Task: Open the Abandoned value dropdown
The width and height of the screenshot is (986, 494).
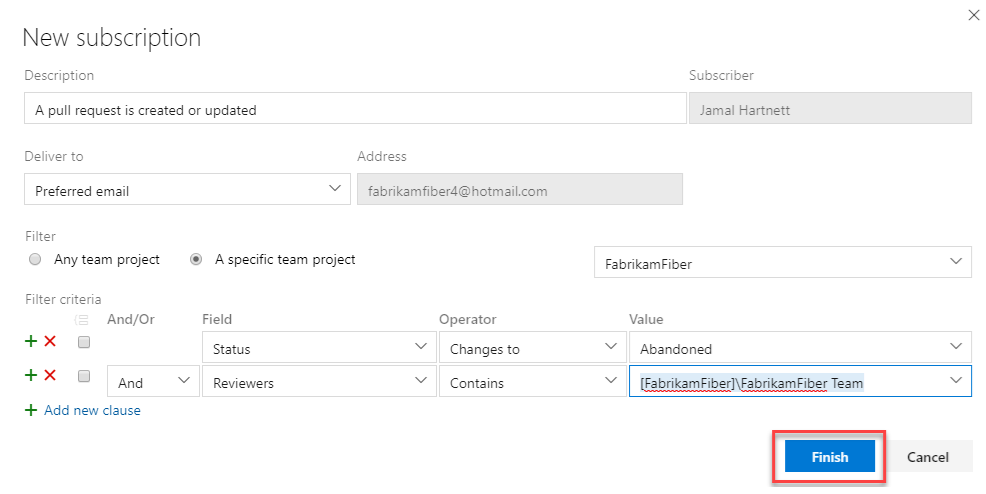Action: click(x=799, y=349)
